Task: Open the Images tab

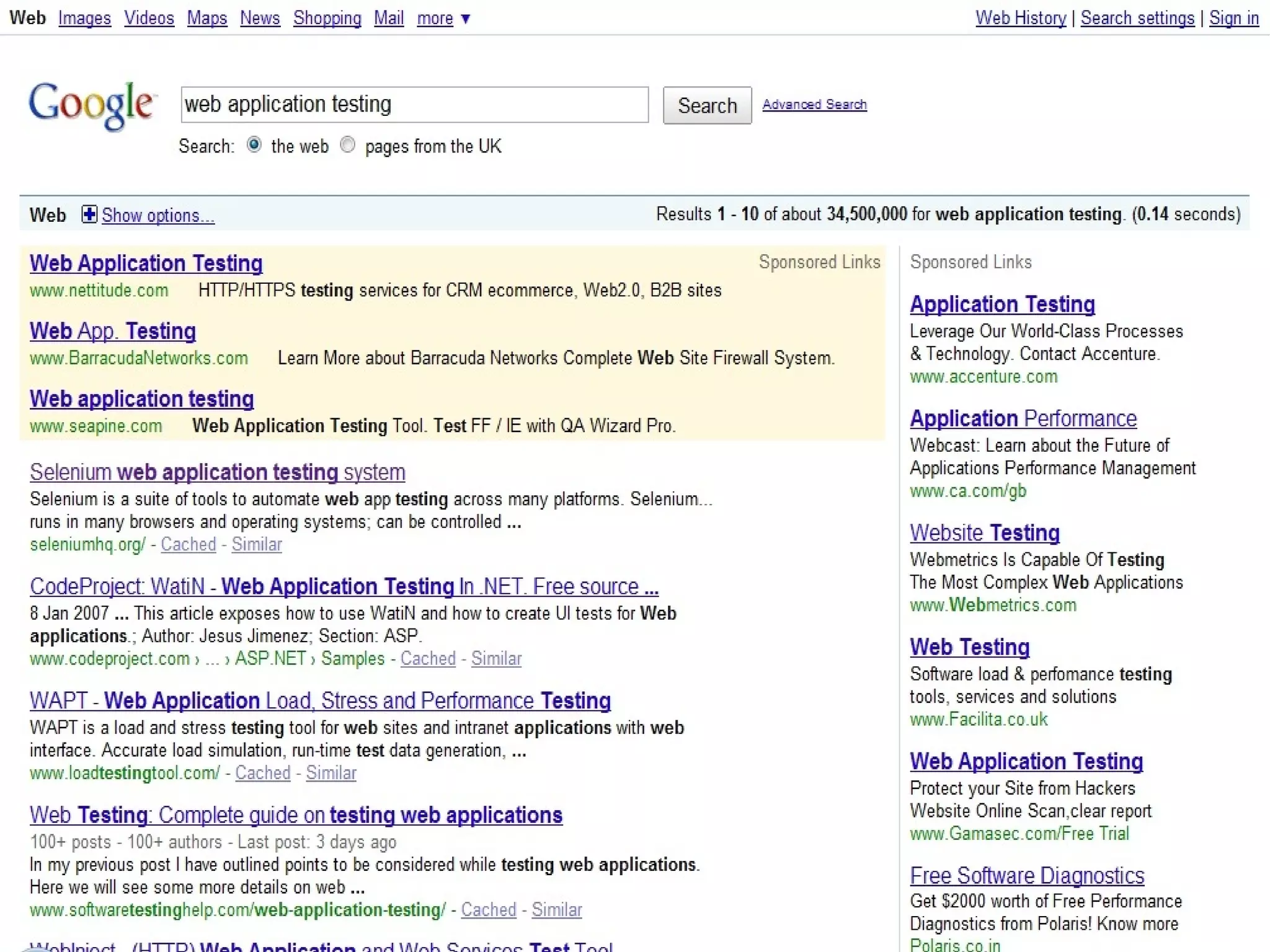Action: 84,19
